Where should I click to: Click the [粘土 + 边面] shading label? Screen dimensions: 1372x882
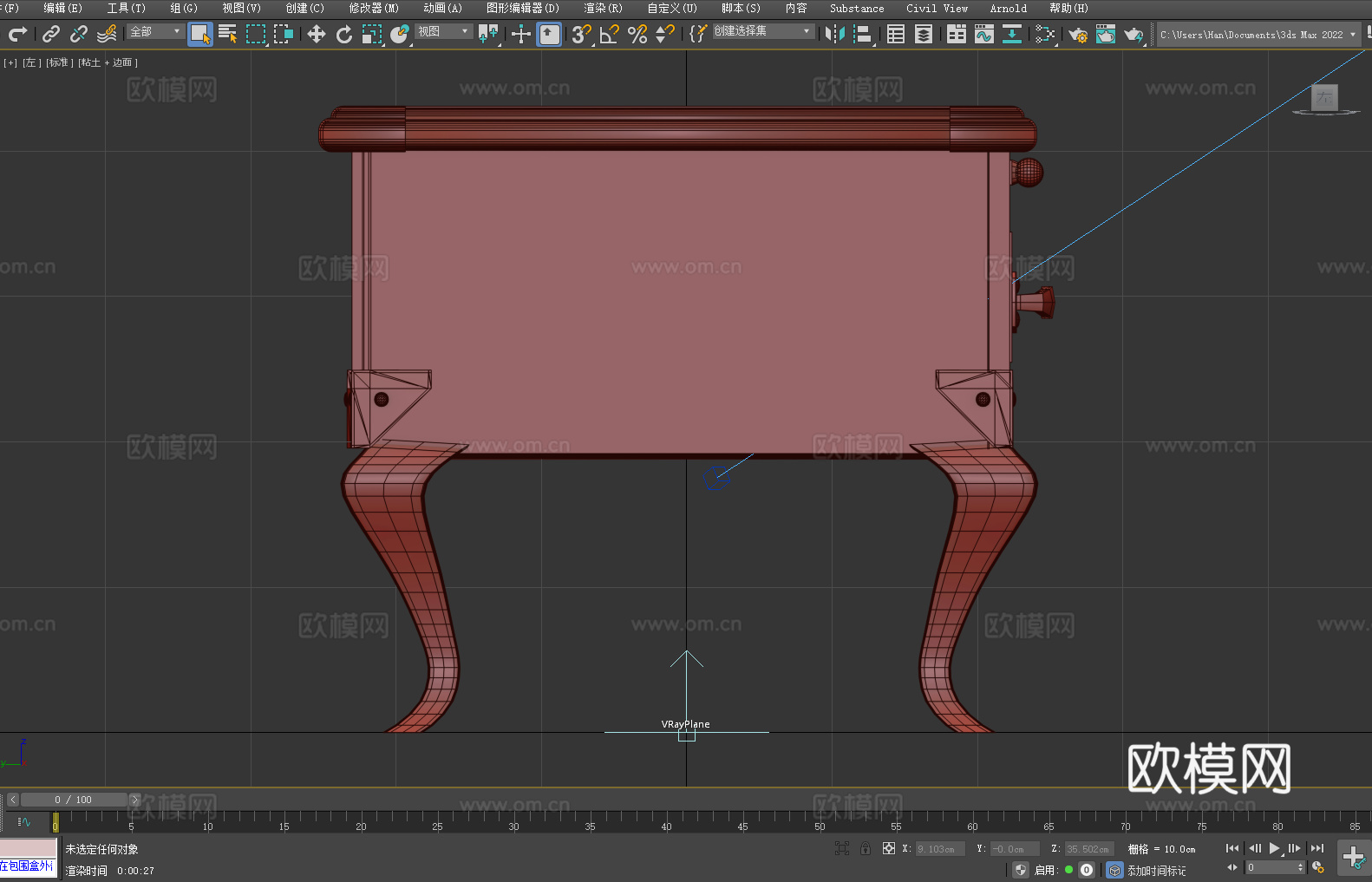click(108, 62)
